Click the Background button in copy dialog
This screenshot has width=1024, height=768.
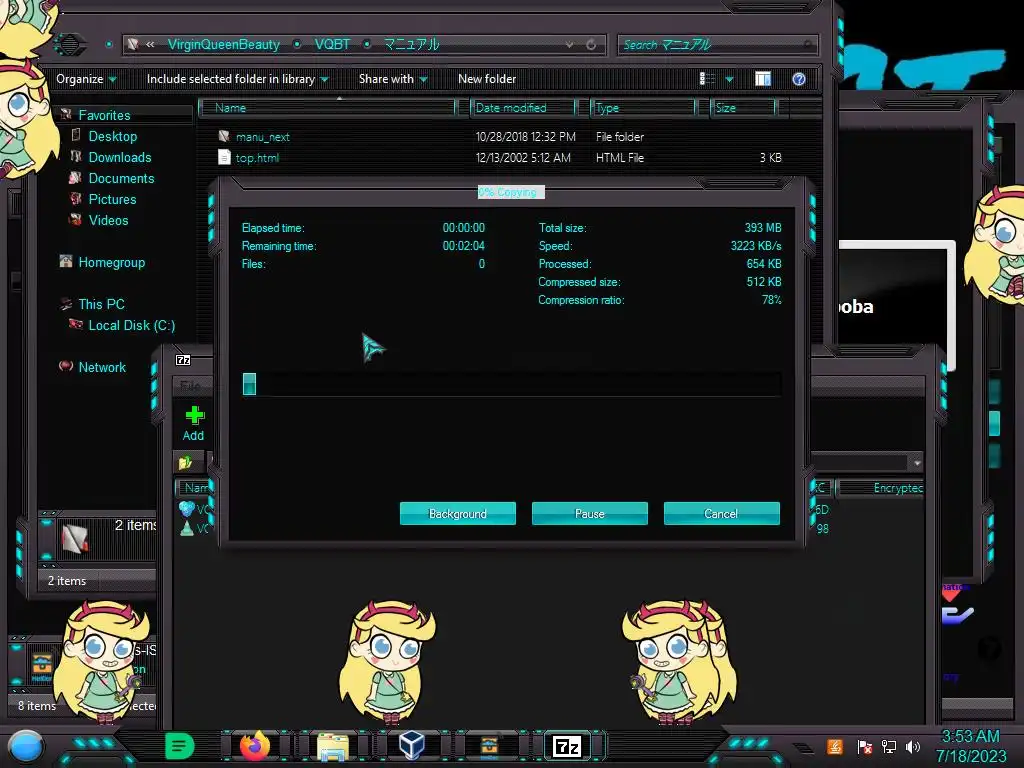458,513
